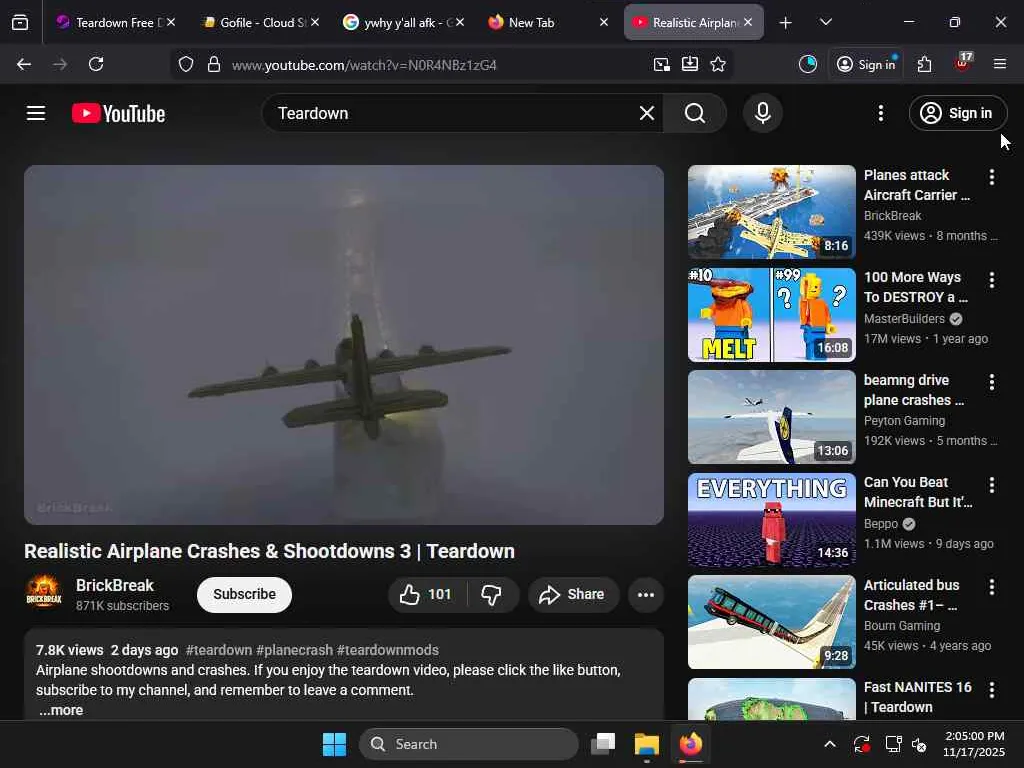Screen dimensions: 1024x768
Task: Open BrickBreak channel avatar
Action: click(43, 592)
